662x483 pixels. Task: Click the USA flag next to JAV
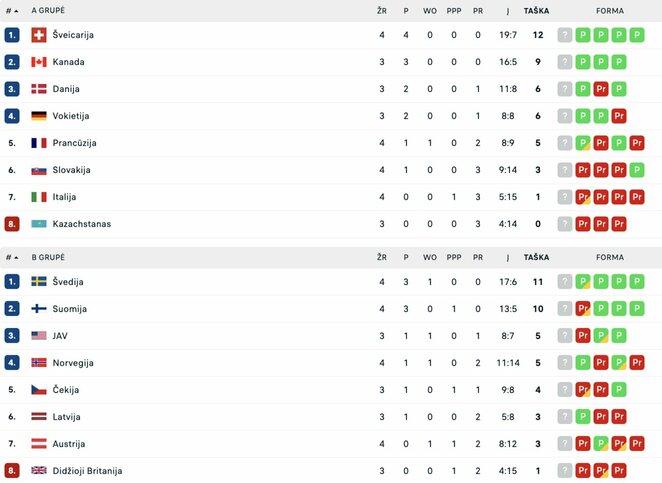point(39,336)
